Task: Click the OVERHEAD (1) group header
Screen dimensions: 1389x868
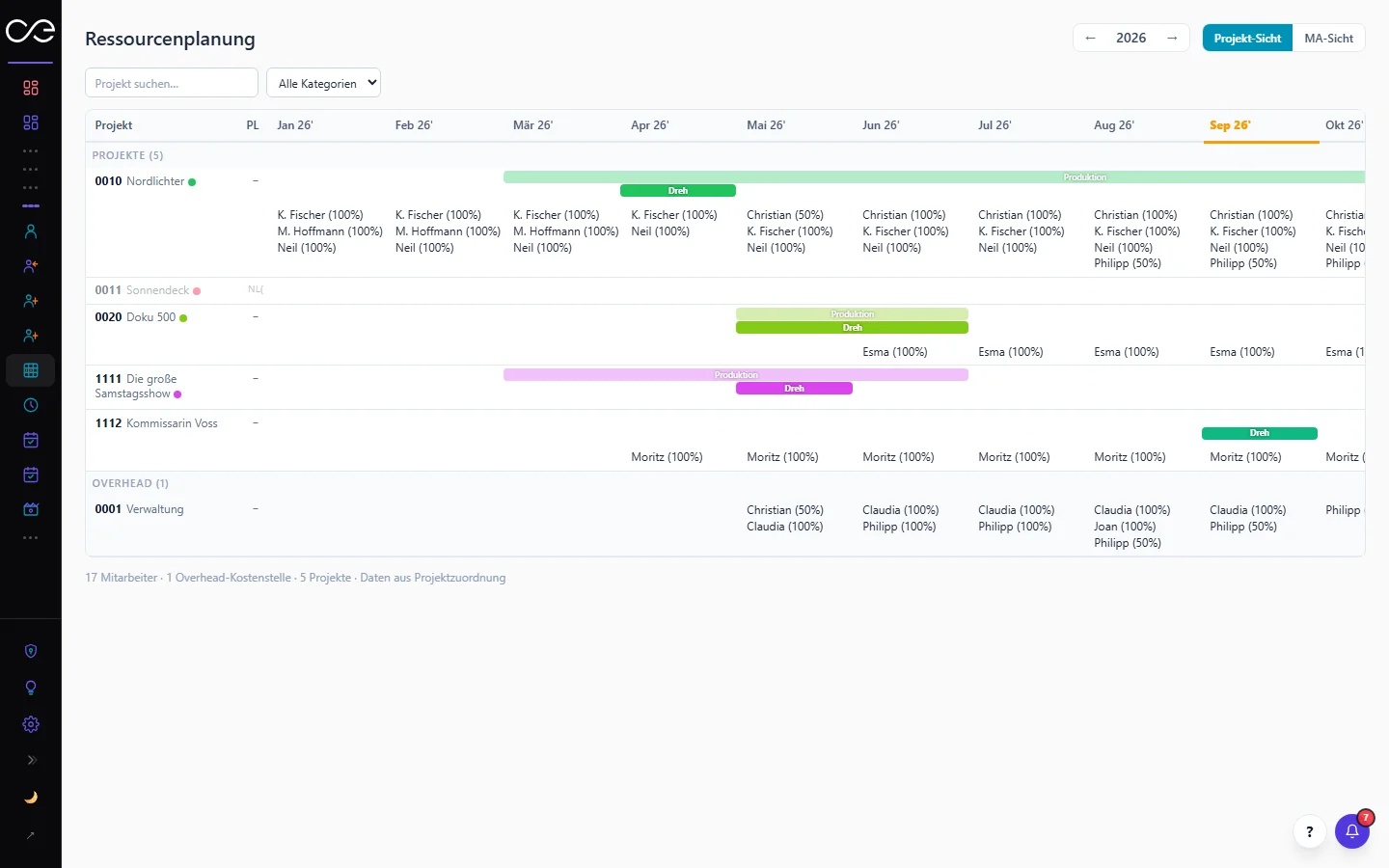Action: pyautogui.click(x=130, y=483)
